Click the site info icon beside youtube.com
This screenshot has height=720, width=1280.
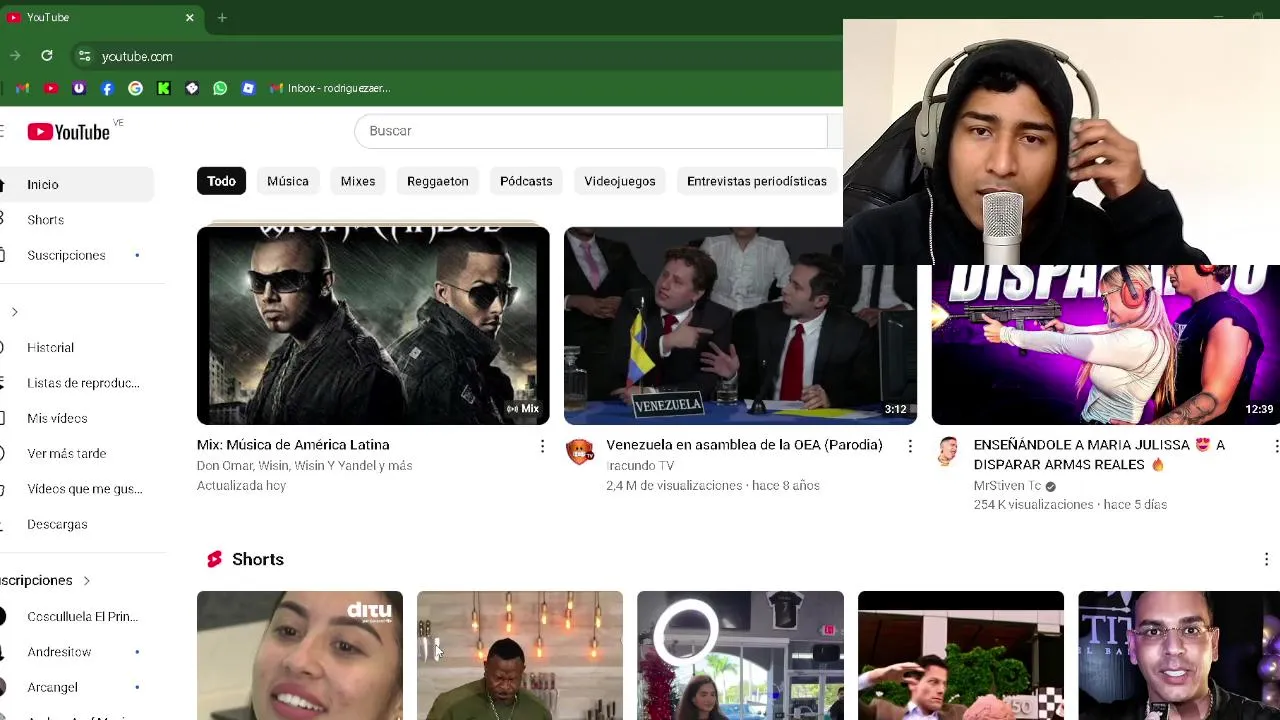click(84, 56)
